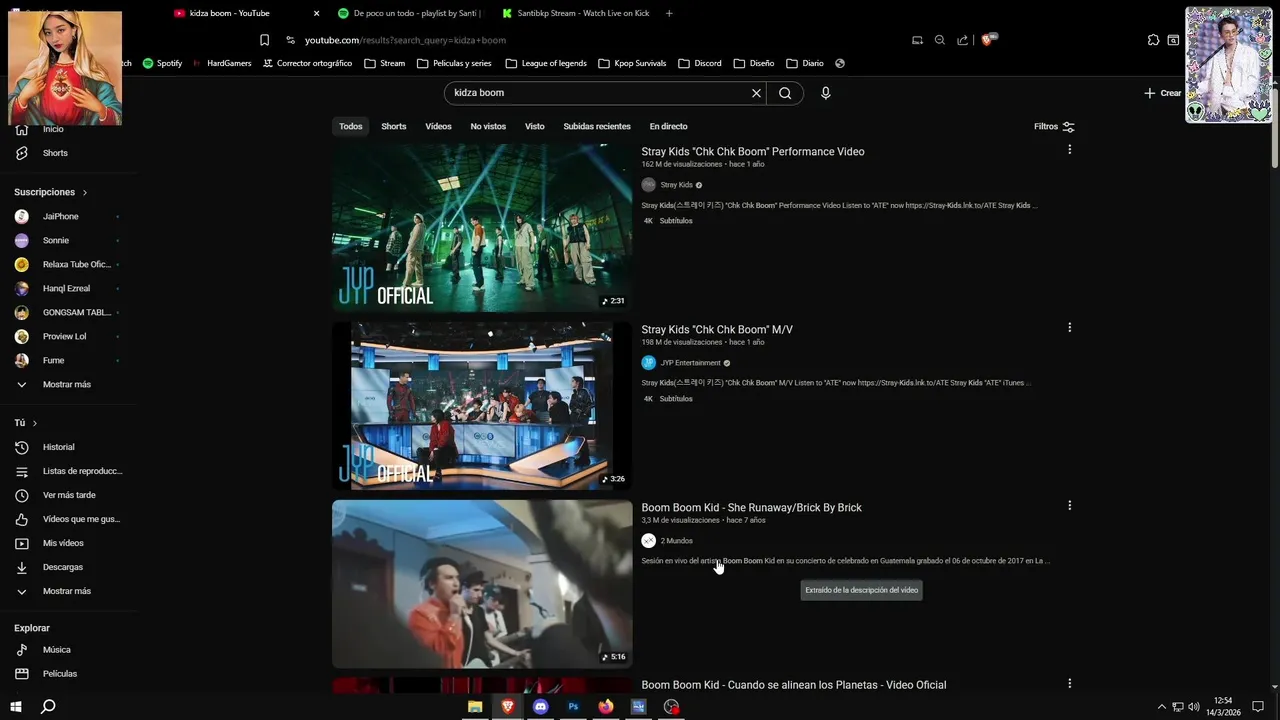
Task: Expand Mostrar más under Suscripciones
Action: [x=66, y=384]
